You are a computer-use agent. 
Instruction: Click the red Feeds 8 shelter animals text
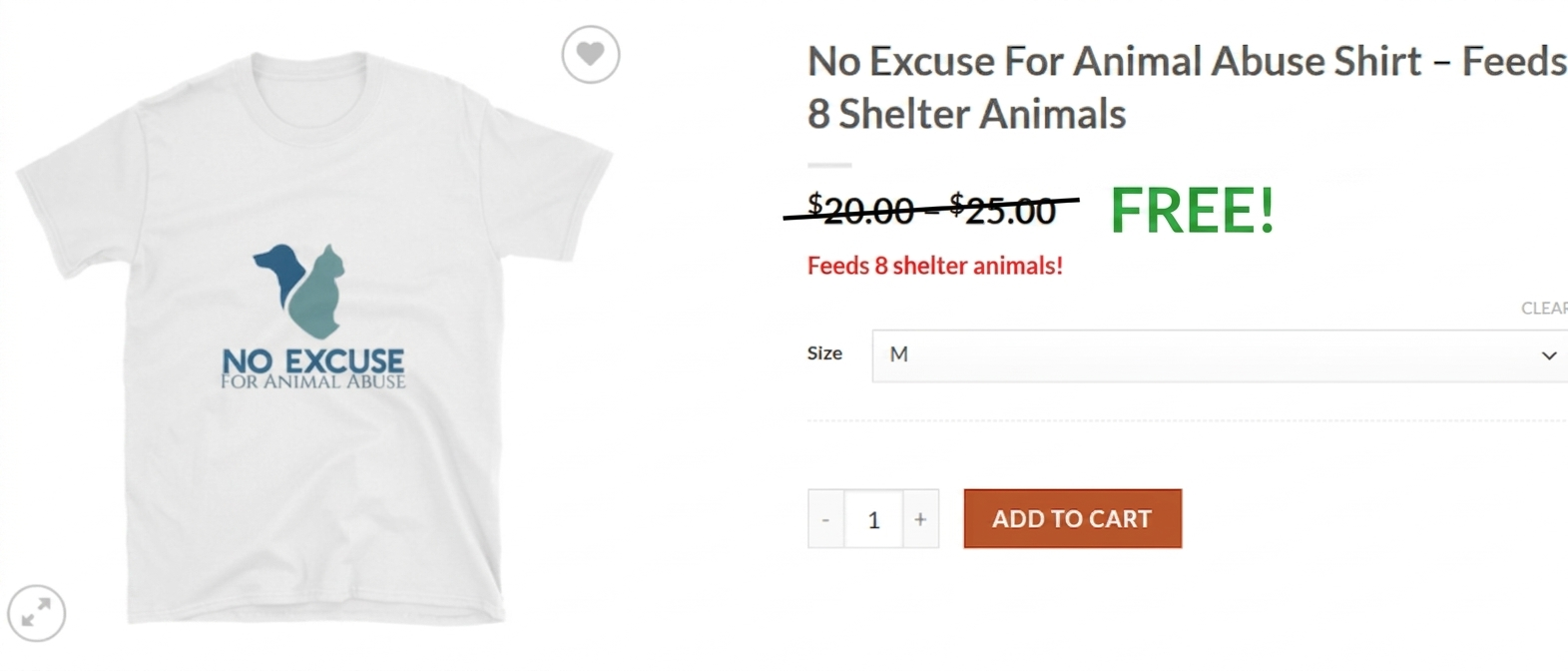point(934,266)
